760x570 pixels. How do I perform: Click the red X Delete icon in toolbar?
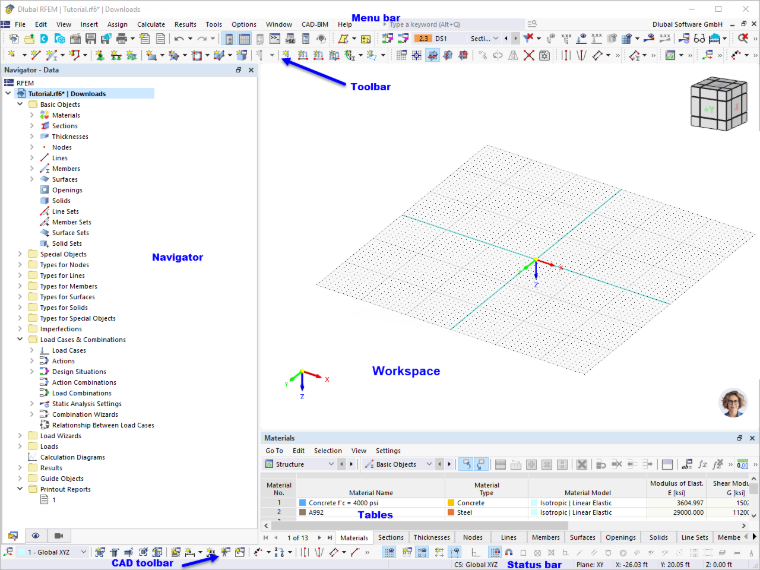pyautogui.click(x=529, y=56)
